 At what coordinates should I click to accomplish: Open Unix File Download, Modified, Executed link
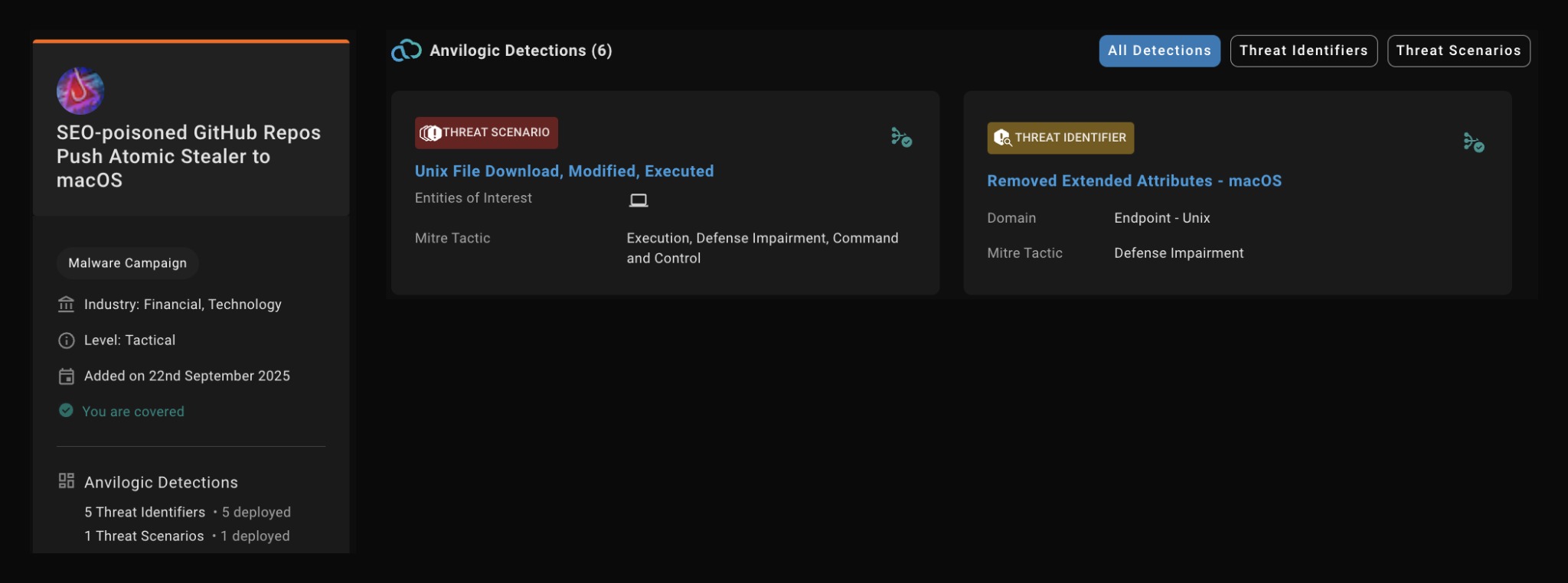click(564, 171)
